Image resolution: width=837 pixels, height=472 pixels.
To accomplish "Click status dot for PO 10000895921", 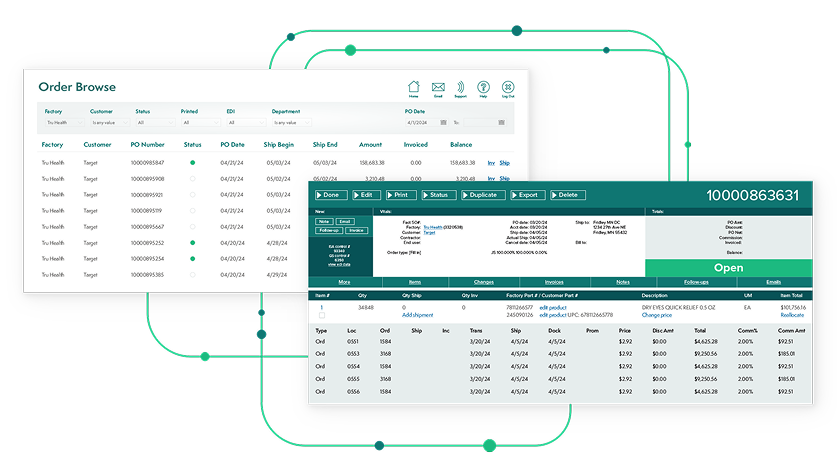I will (x=193, y=195).
